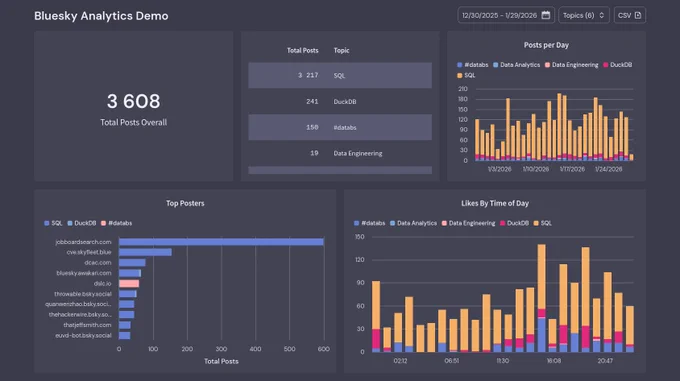Click the 1/10/2026 axis date label
The height and width of the screenshot is (381, 680).
click(x=536, y=169)
